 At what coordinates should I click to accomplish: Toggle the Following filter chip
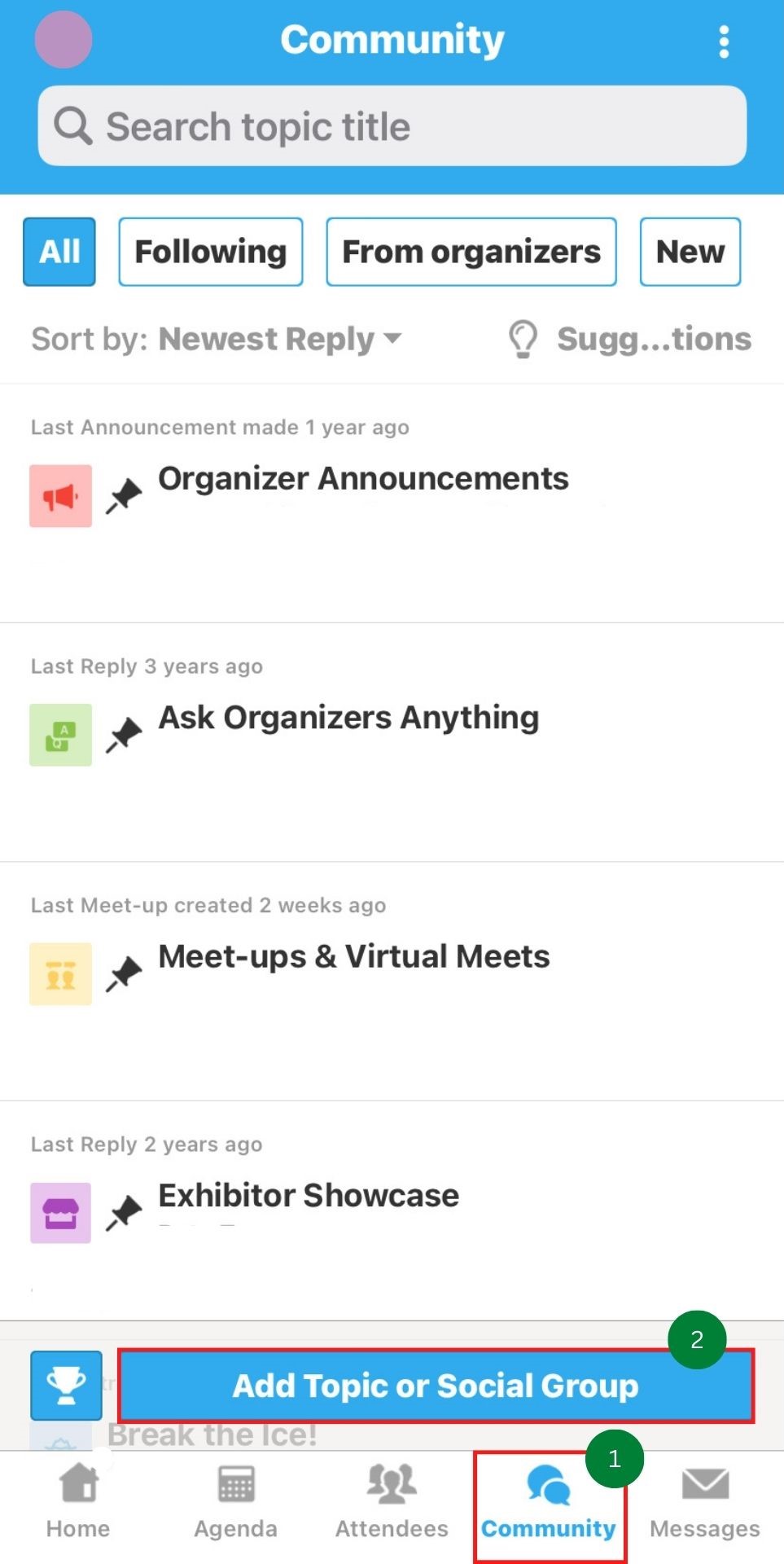coord(211,252)
